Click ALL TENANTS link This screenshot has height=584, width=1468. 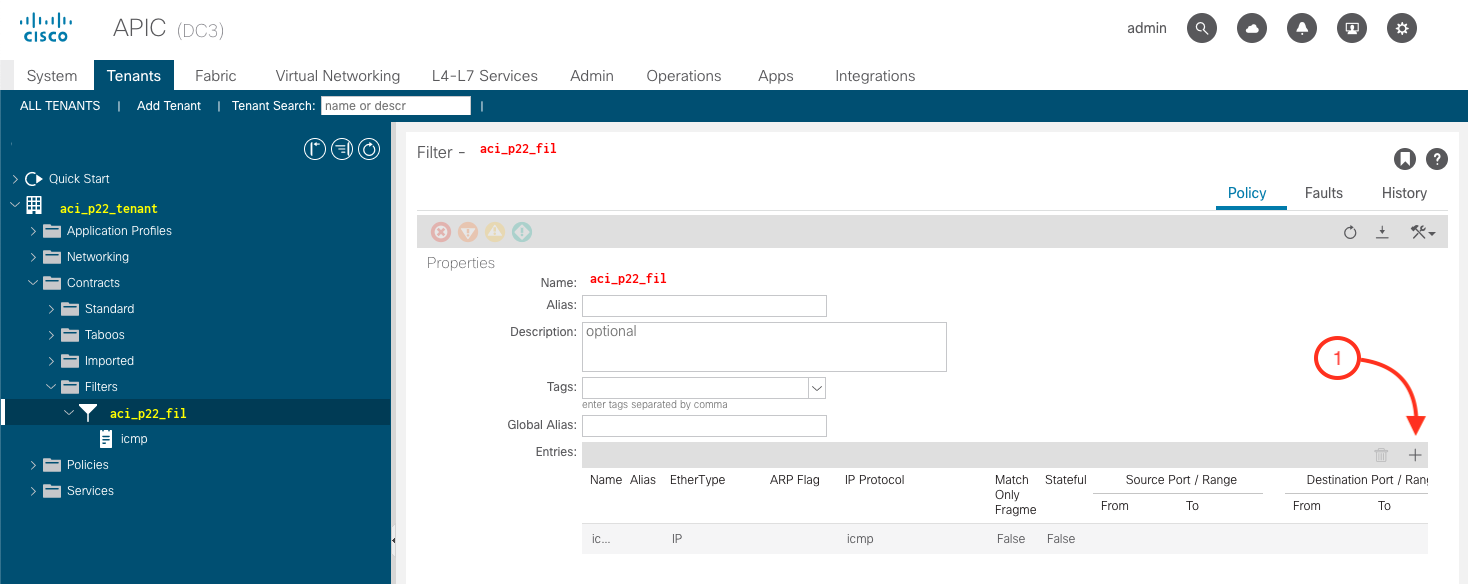coord(60,106)
